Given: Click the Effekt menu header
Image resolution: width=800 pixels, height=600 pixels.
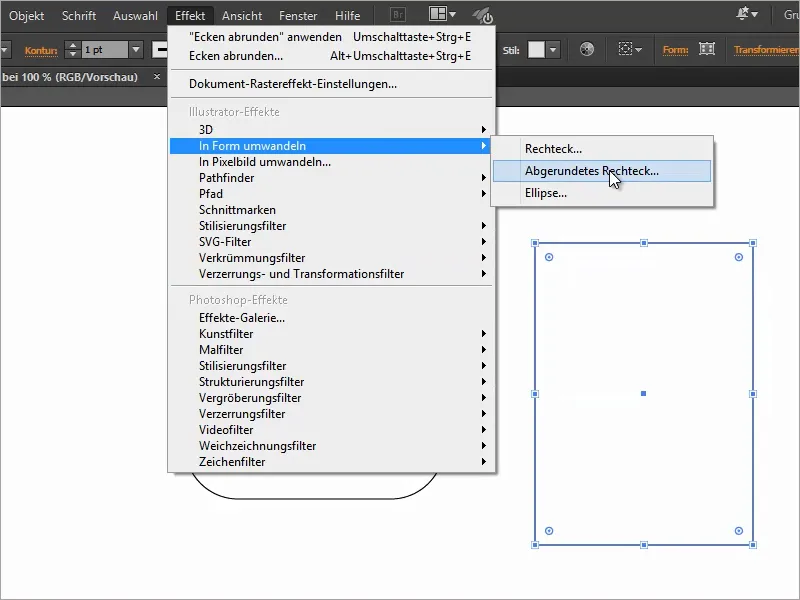Looking at the screenshot, I should pos(190,16).
